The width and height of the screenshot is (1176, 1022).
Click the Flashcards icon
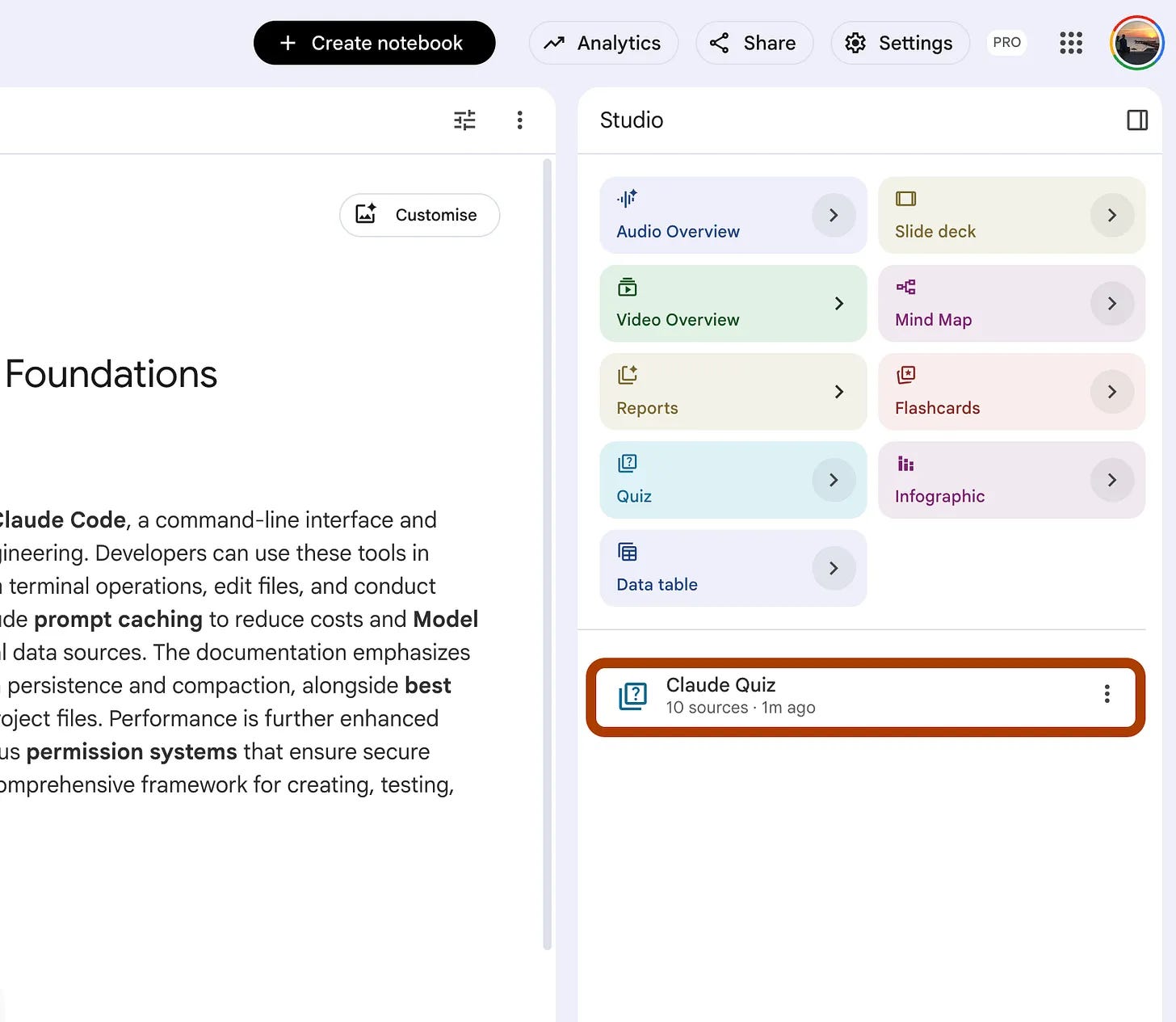(905, 375)
